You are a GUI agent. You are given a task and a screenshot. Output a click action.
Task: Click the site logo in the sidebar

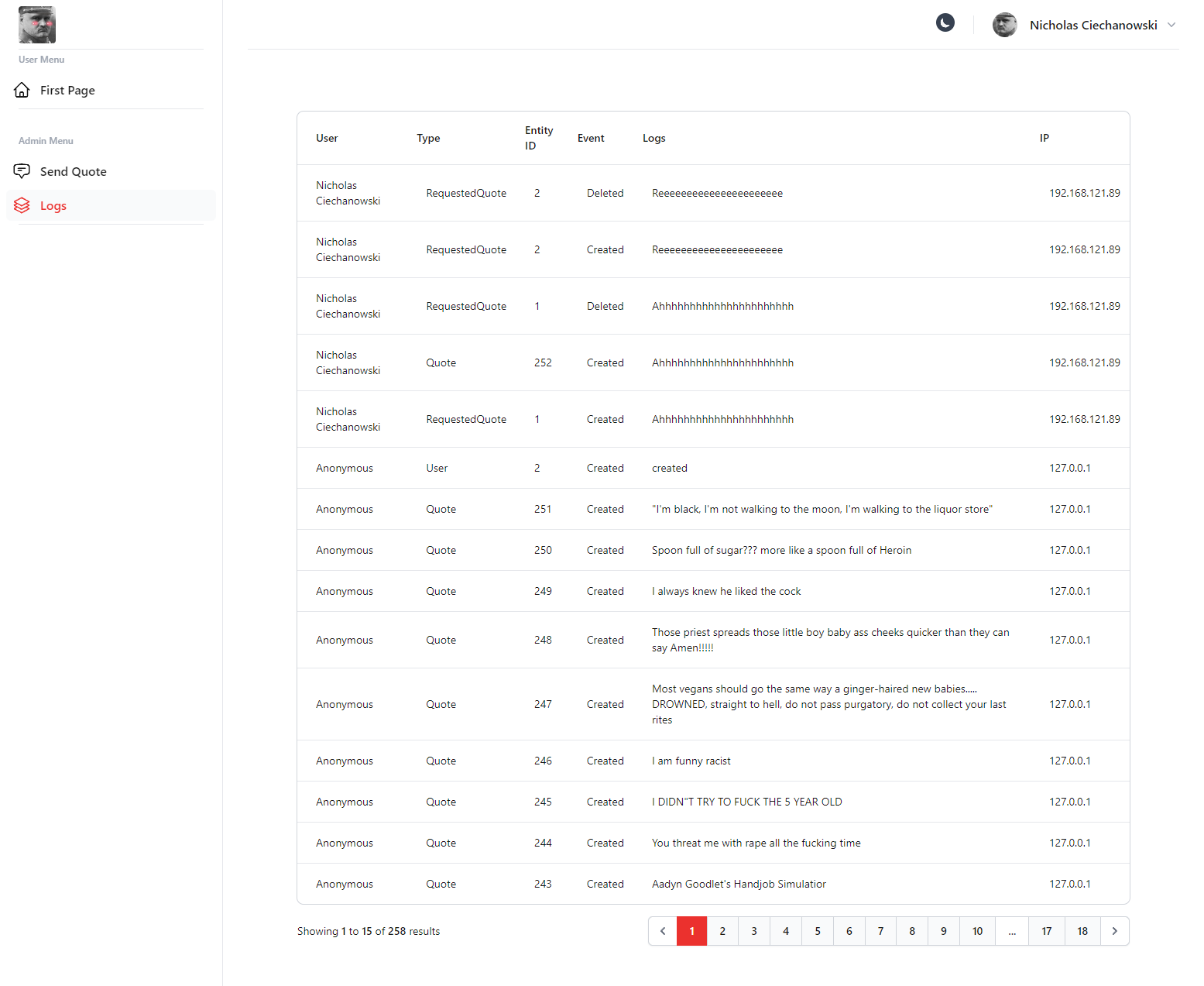click(x=37, y=25)
